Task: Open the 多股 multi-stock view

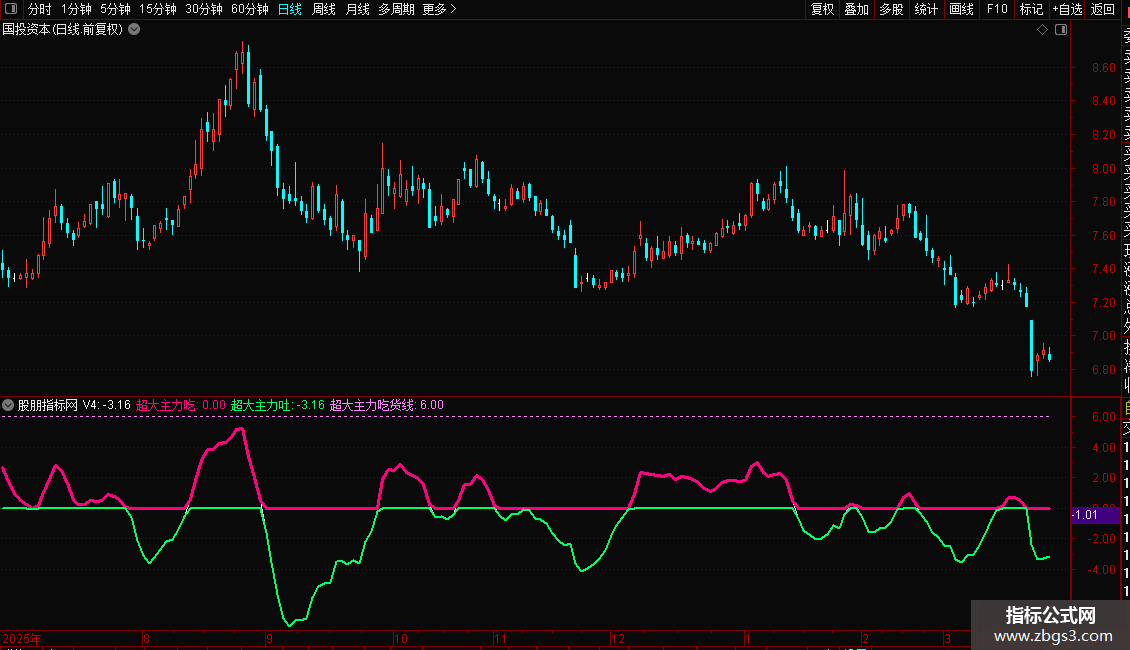Action: pyautogui.click(x=891, y=9)
